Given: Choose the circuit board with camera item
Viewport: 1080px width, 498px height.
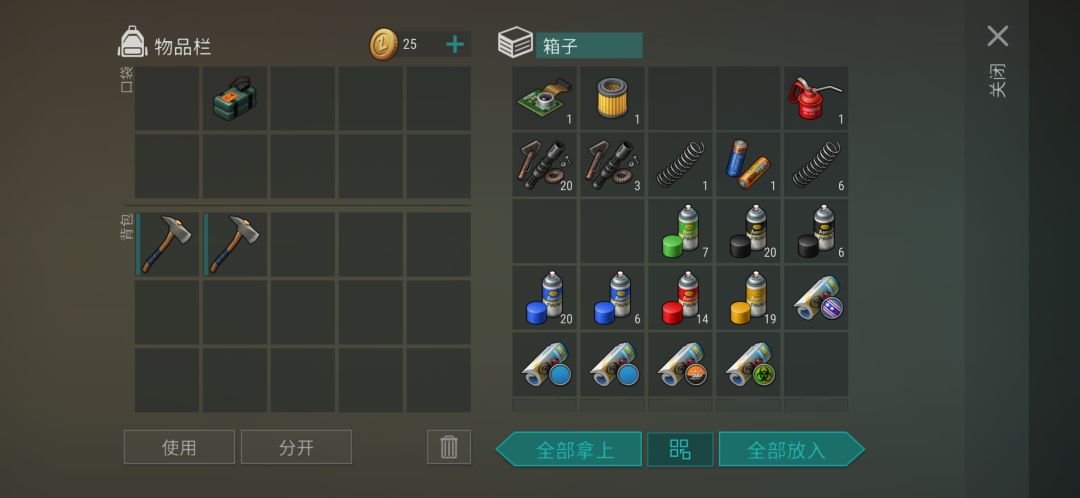Looking at the screenshot, I should tap(545, 98).
